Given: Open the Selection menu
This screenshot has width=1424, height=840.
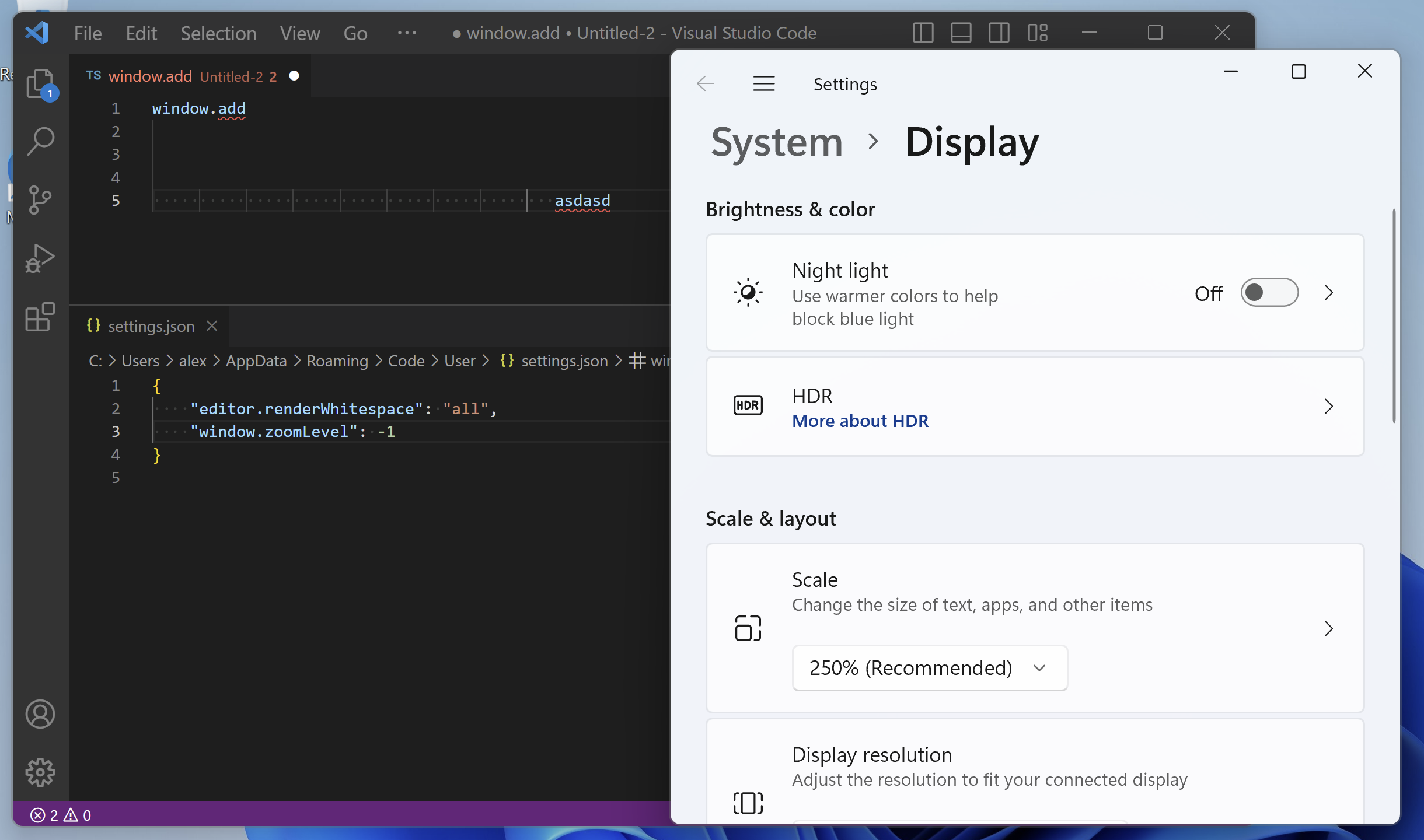Looking at the screenshot, I should [218, 33].
